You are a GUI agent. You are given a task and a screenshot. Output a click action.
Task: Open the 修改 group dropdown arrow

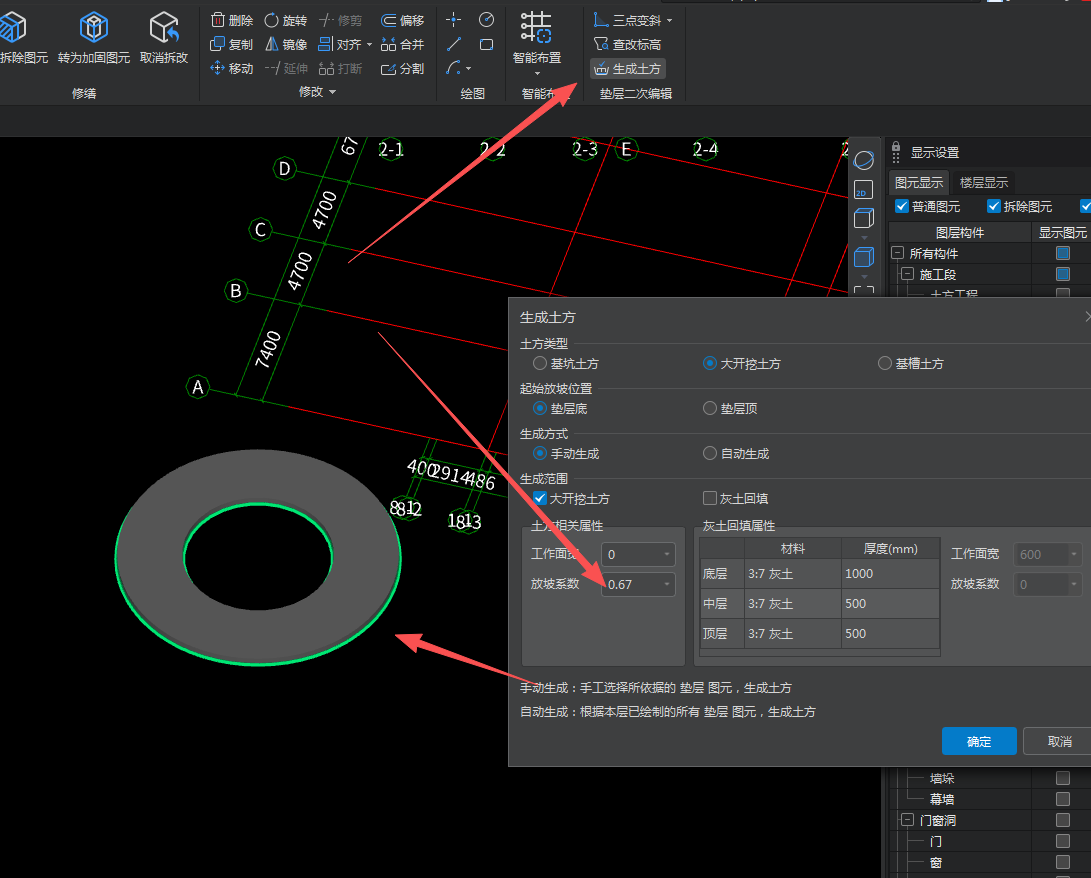333,92
